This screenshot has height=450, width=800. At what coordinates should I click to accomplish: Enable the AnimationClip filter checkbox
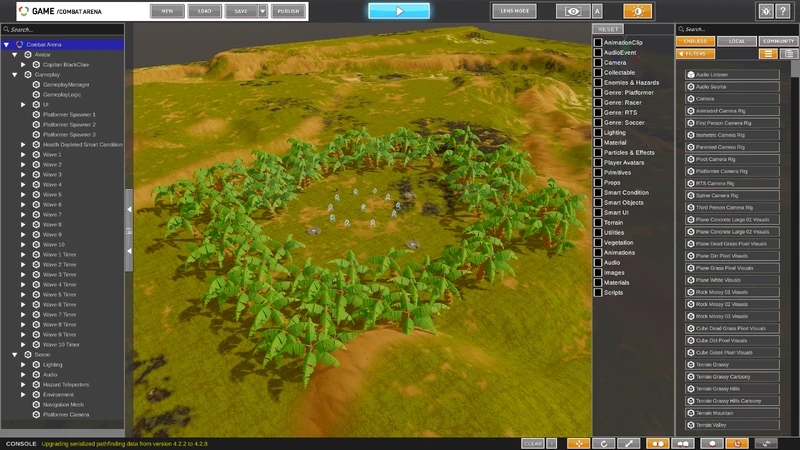click(598, 42)
